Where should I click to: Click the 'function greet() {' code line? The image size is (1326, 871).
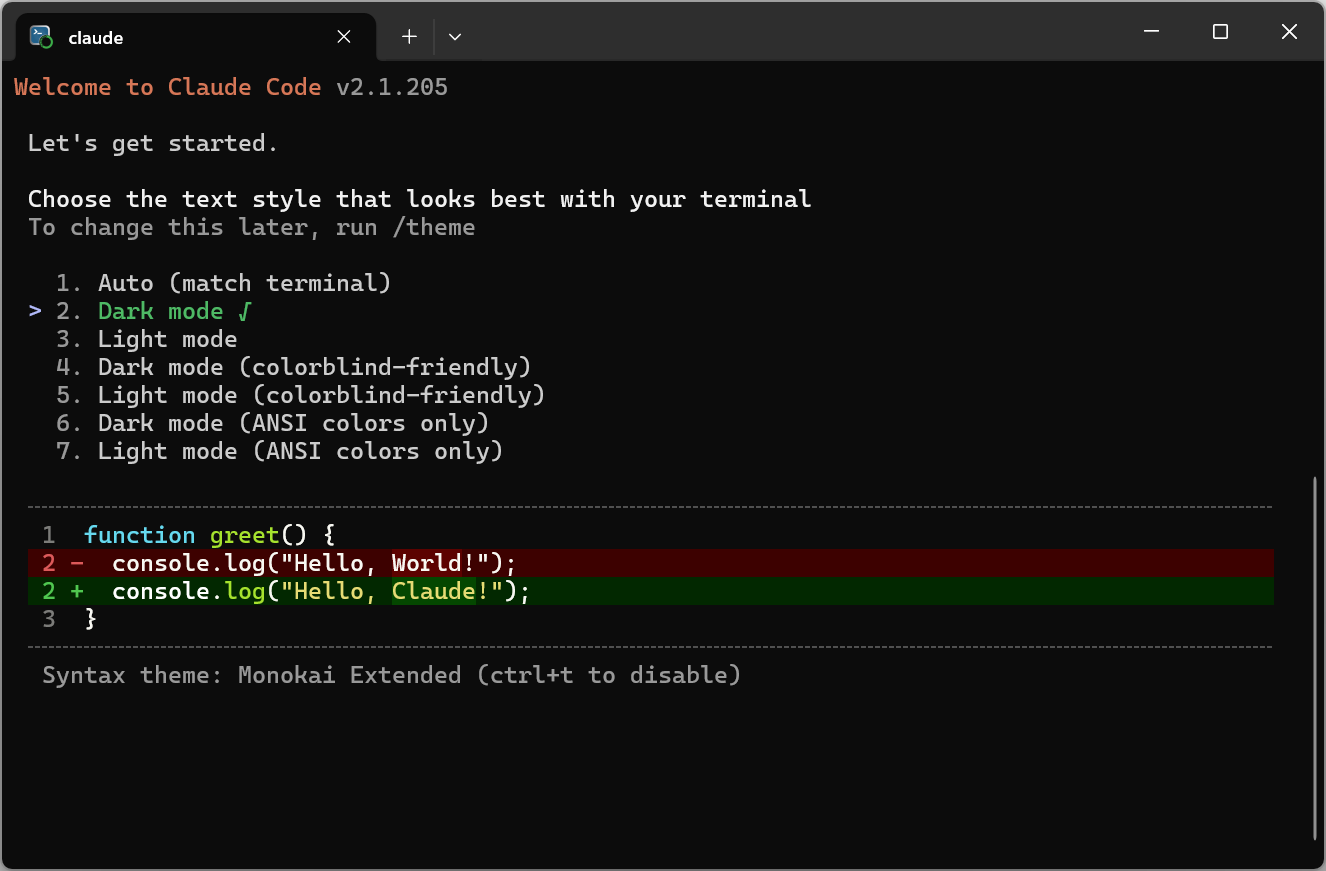tap(210, 535)
